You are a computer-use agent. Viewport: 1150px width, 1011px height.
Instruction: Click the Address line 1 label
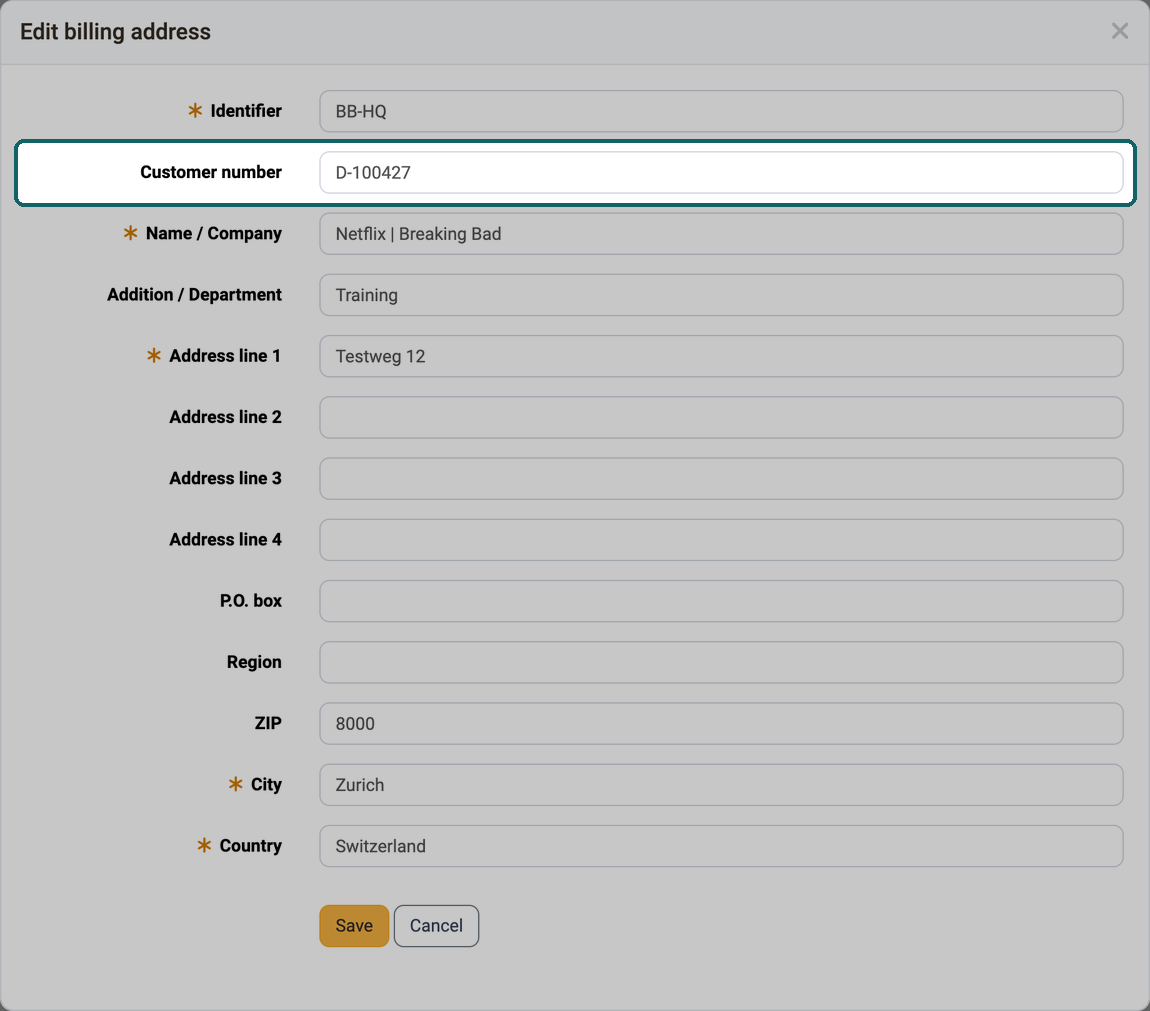coord(225,356)
